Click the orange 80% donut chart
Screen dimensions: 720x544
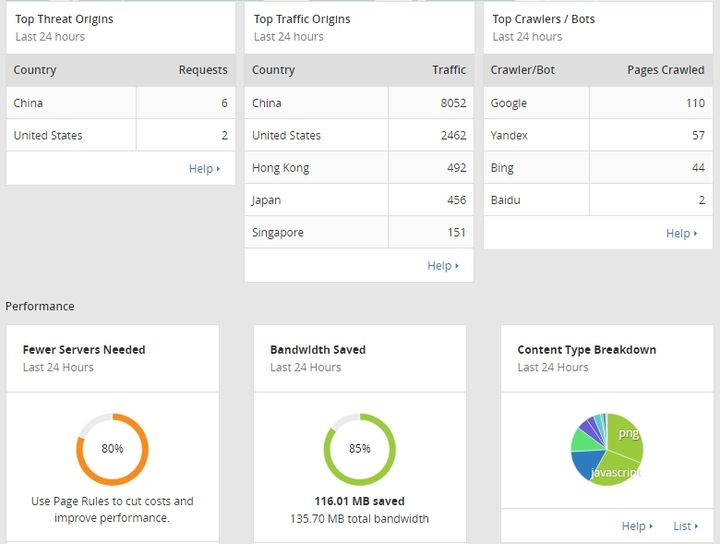[x=112, y=449]
